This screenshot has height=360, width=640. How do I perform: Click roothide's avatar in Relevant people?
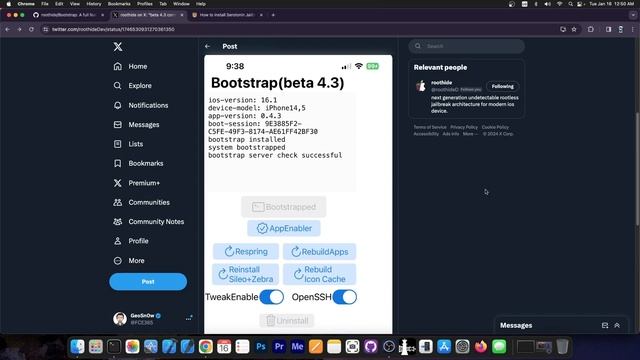[421, 86]
